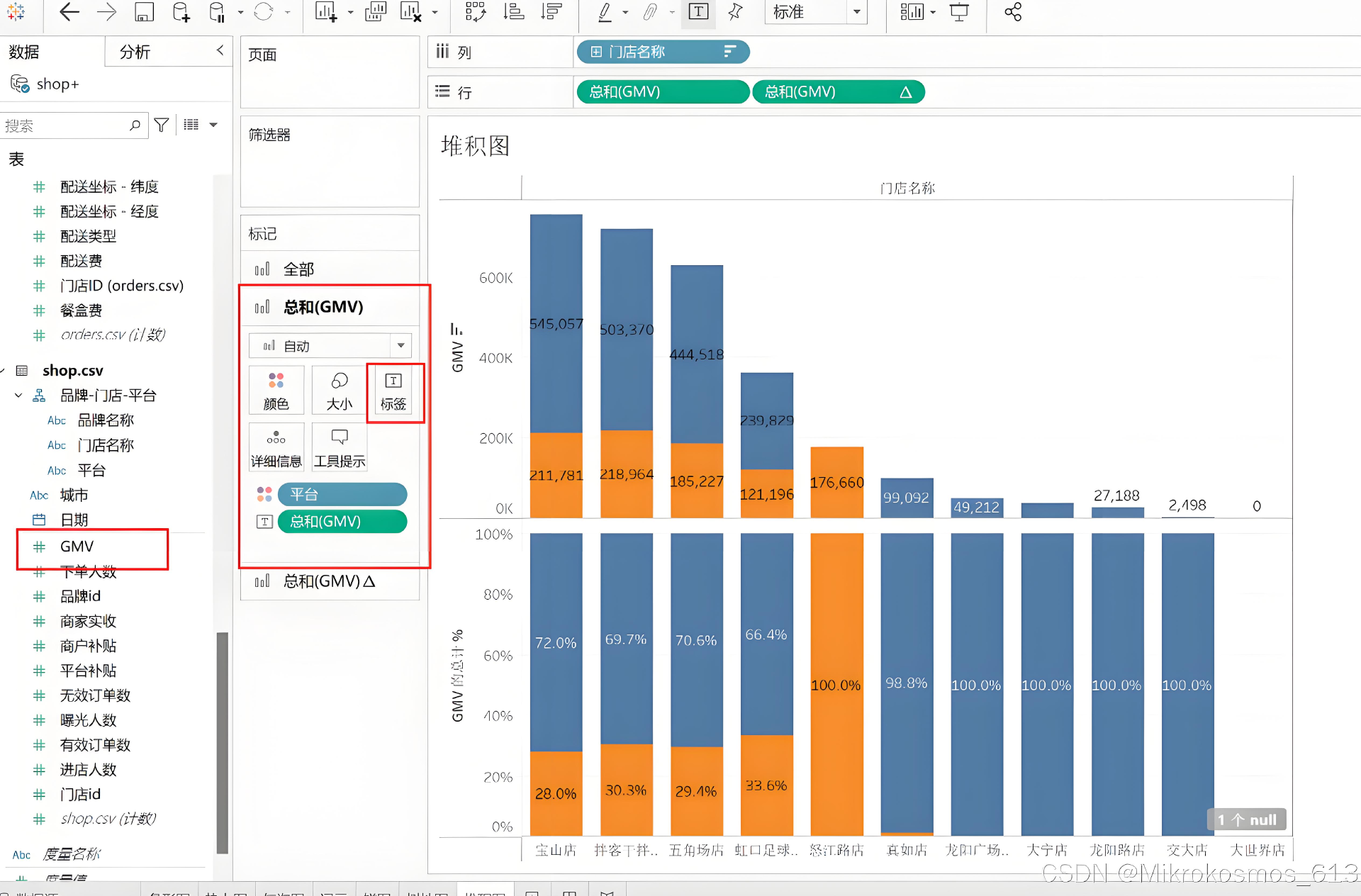Switch to the 分析 tab
Screen dimensions: 1361x896
pos(135,52)
